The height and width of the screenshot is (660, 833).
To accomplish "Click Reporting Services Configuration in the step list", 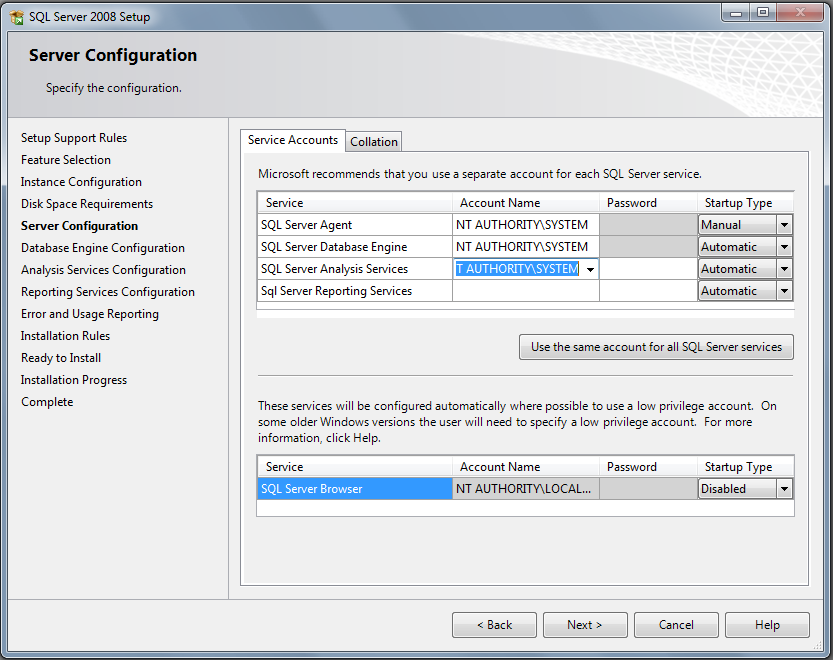I will coord(108,292).
